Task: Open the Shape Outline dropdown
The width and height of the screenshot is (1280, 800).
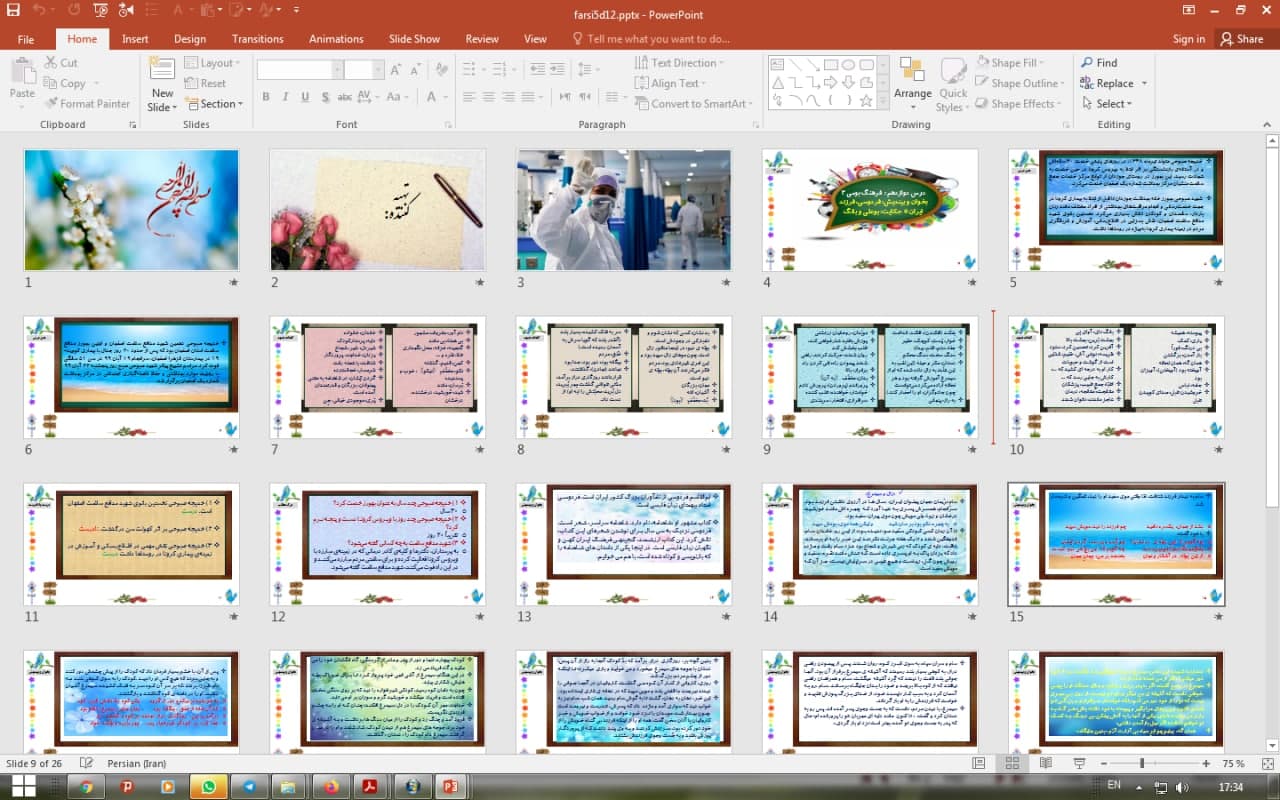Action: (1022, 83)
